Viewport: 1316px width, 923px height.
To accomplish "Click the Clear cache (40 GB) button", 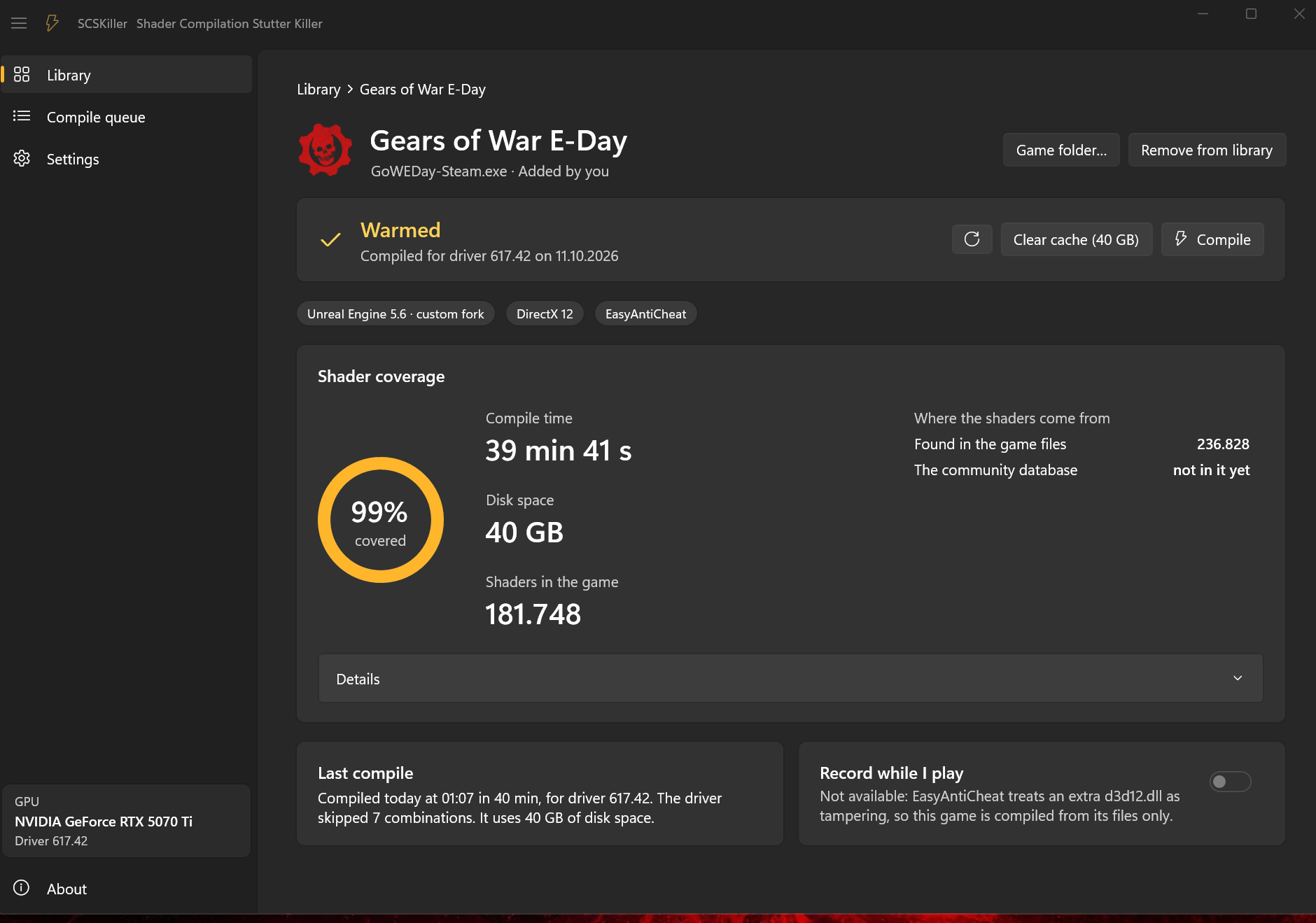I will pyautogui.click(x=1076, y=239).
